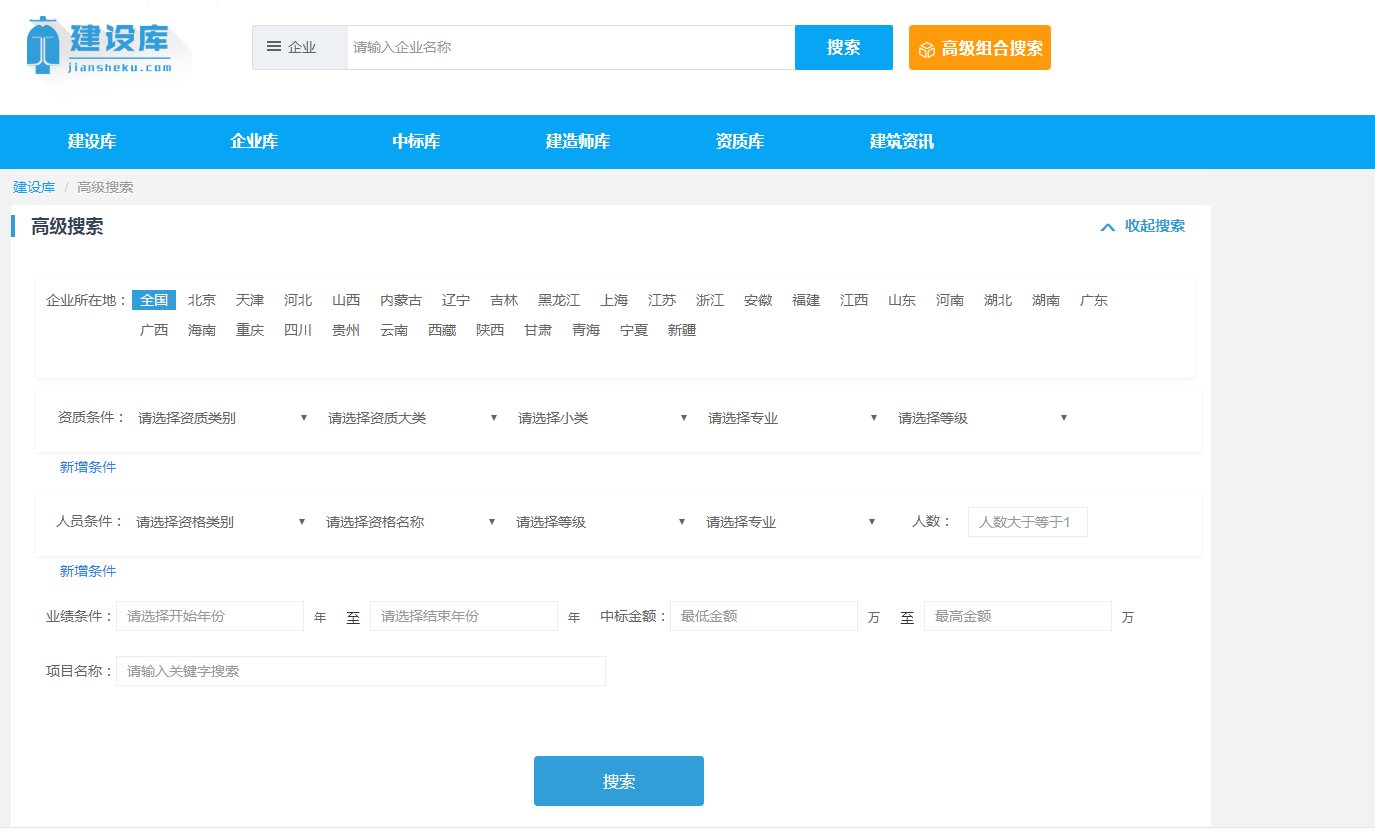Select 四川 region
Screen dimensions: 1375x830
tap(298, 330)
